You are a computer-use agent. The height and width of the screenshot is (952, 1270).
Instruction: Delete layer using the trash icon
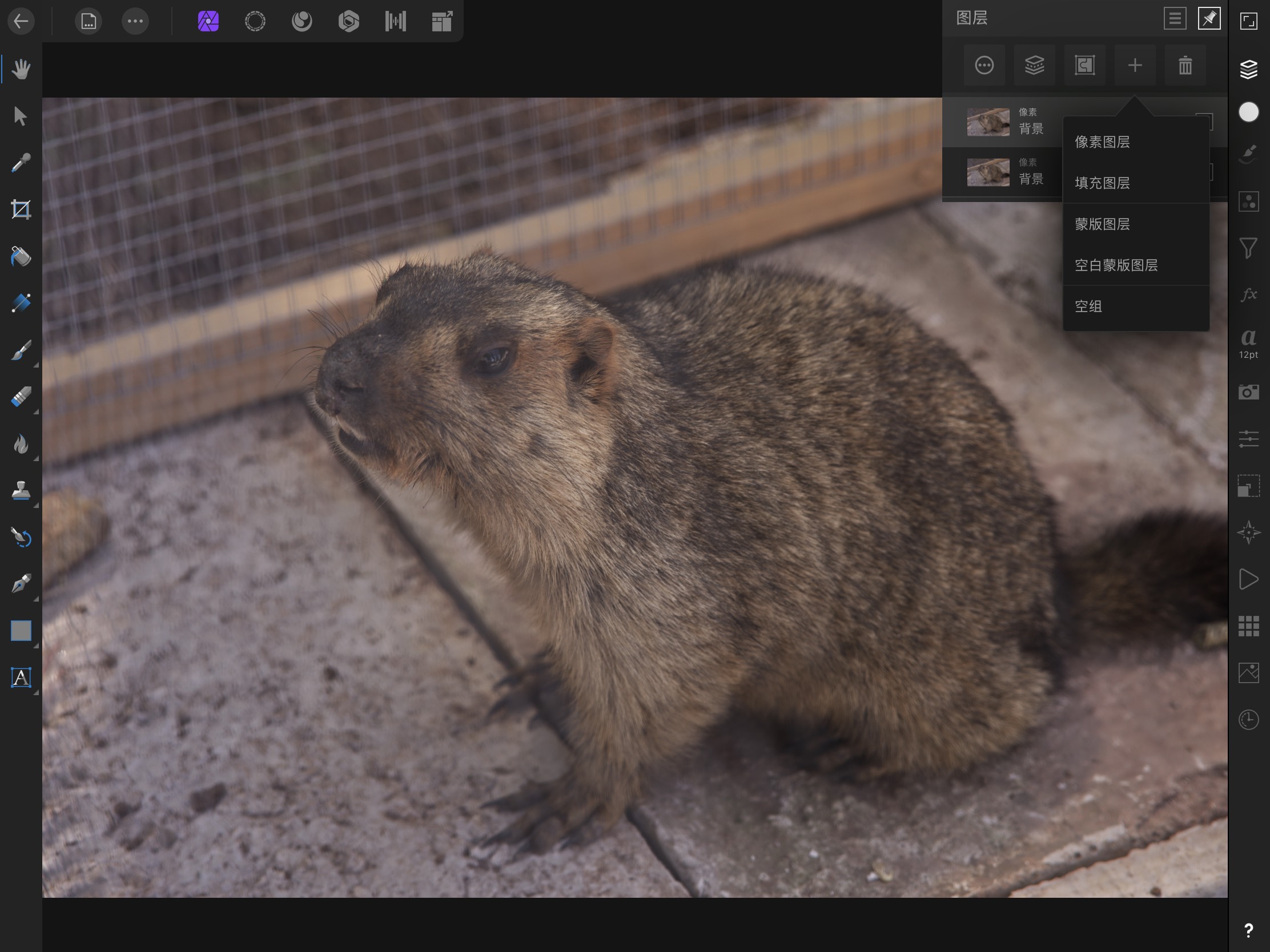[x=1185, y=66]
